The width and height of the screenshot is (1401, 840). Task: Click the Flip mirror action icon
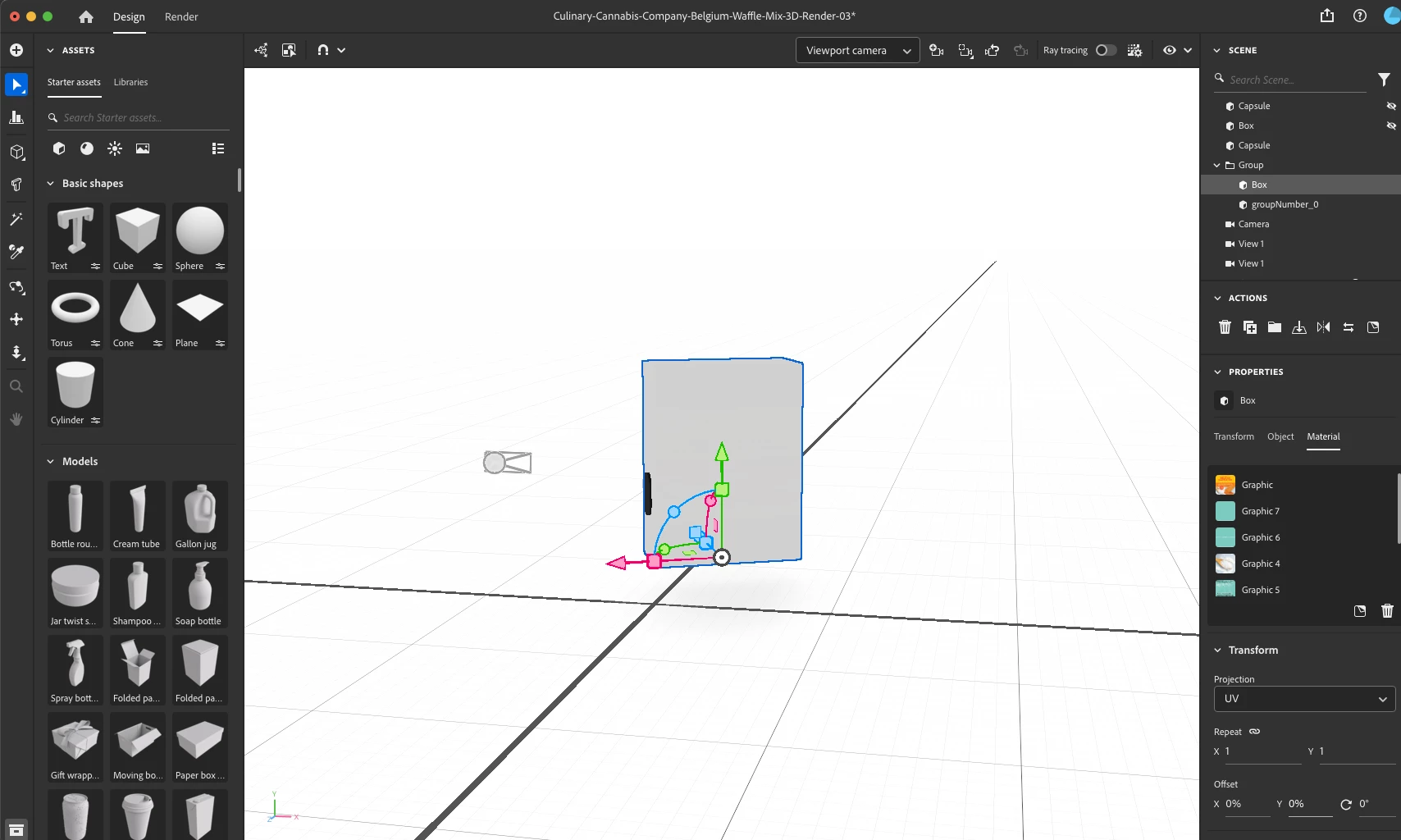[1324, 327]
